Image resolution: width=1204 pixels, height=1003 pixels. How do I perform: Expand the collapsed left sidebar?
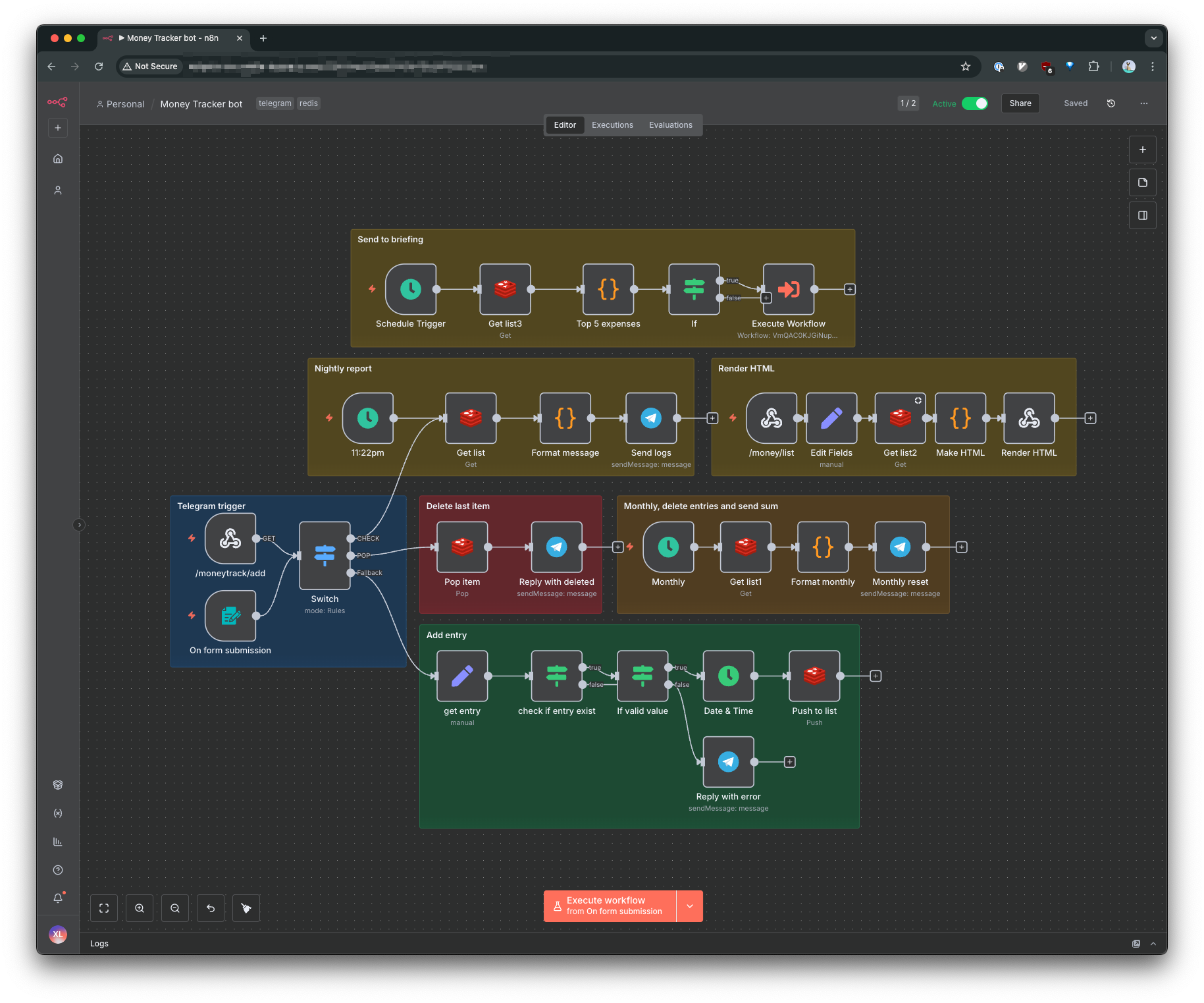pos(79,525)
